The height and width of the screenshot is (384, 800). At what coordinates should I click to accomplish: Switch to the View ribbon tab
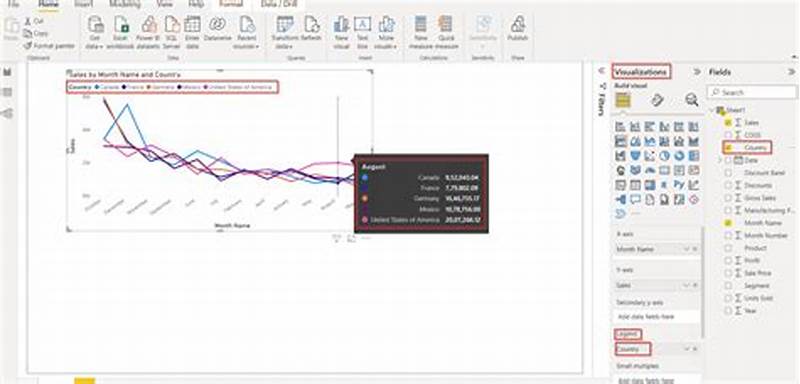click(165, 4)
